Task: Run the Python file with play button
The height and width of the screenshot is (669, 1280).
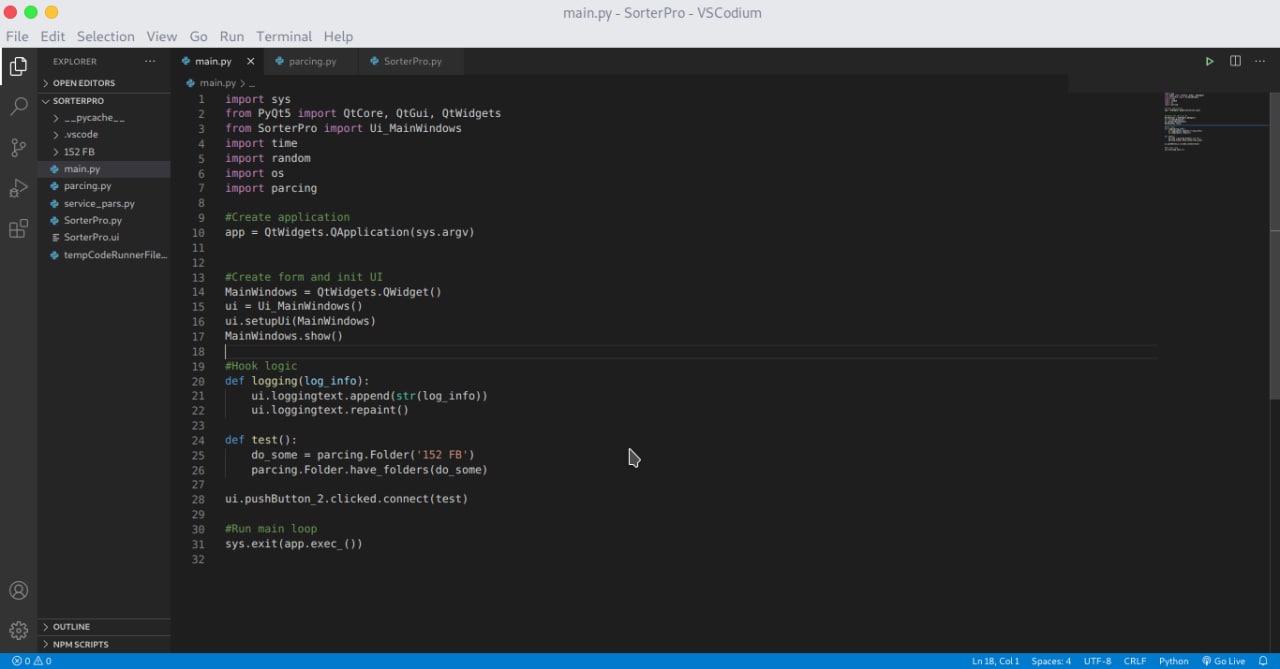Action: pyautogui.click(x=1209, y=62)
